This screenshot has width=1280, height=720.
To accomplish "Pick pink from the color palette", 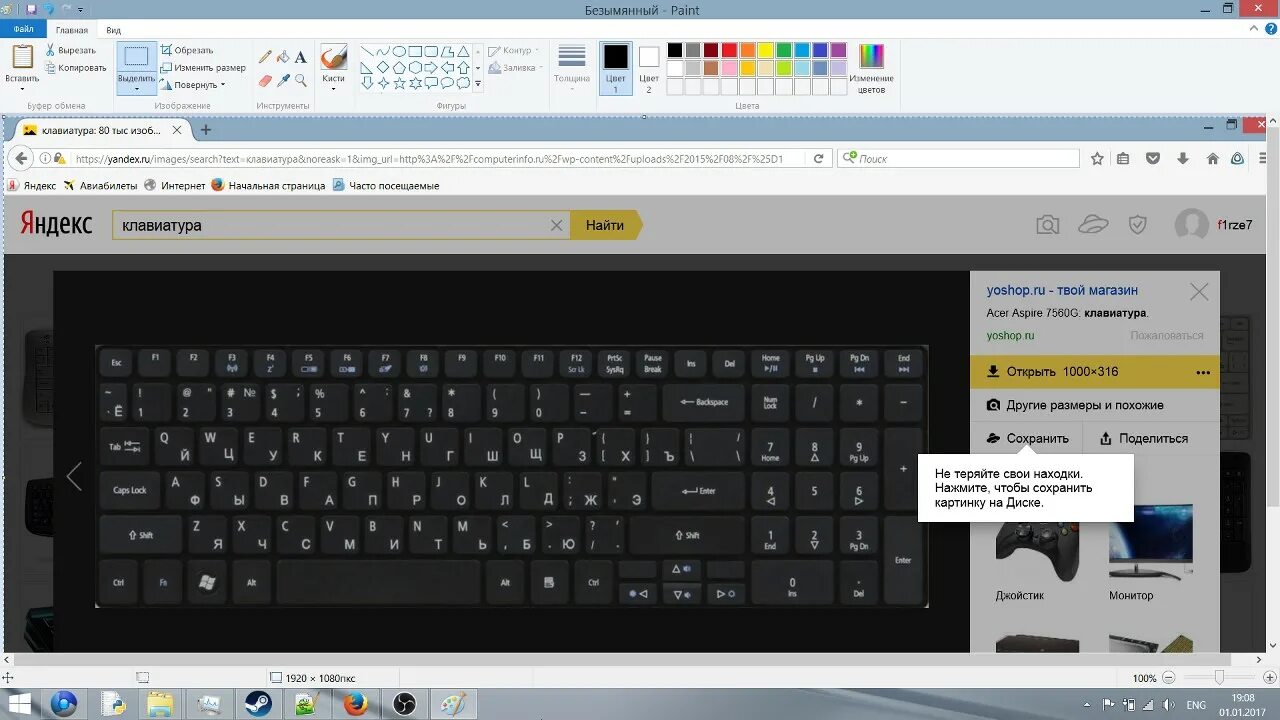I will pyautogui.click(x=729, y=68).
